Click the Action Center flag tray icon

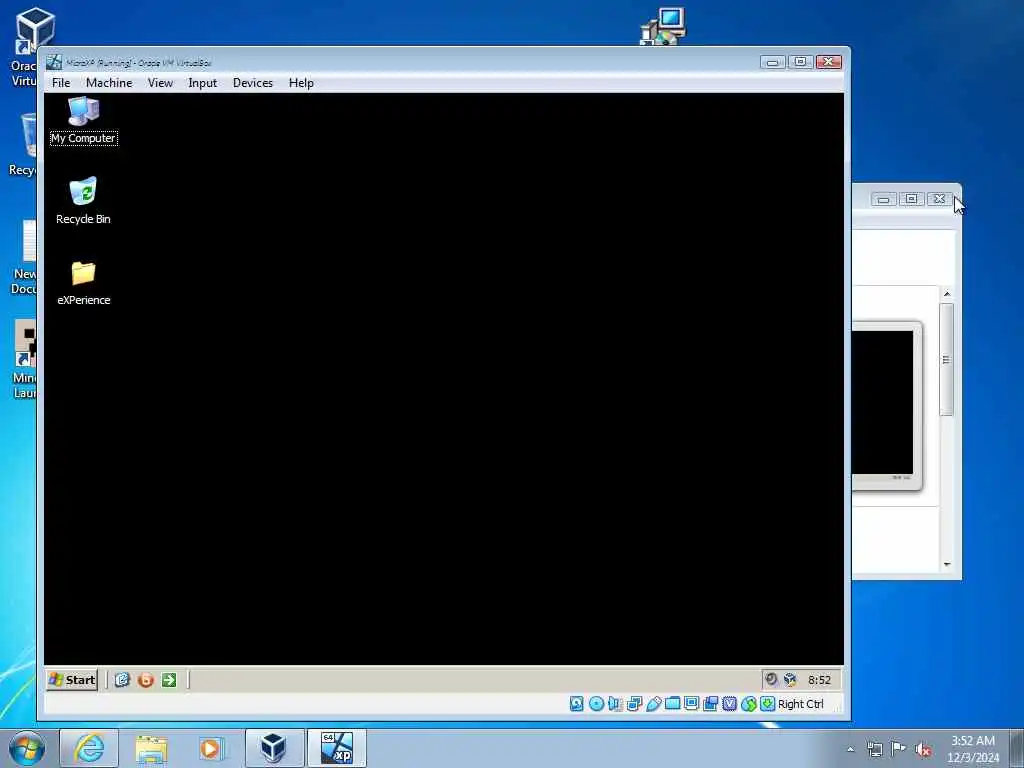(899, 749)
